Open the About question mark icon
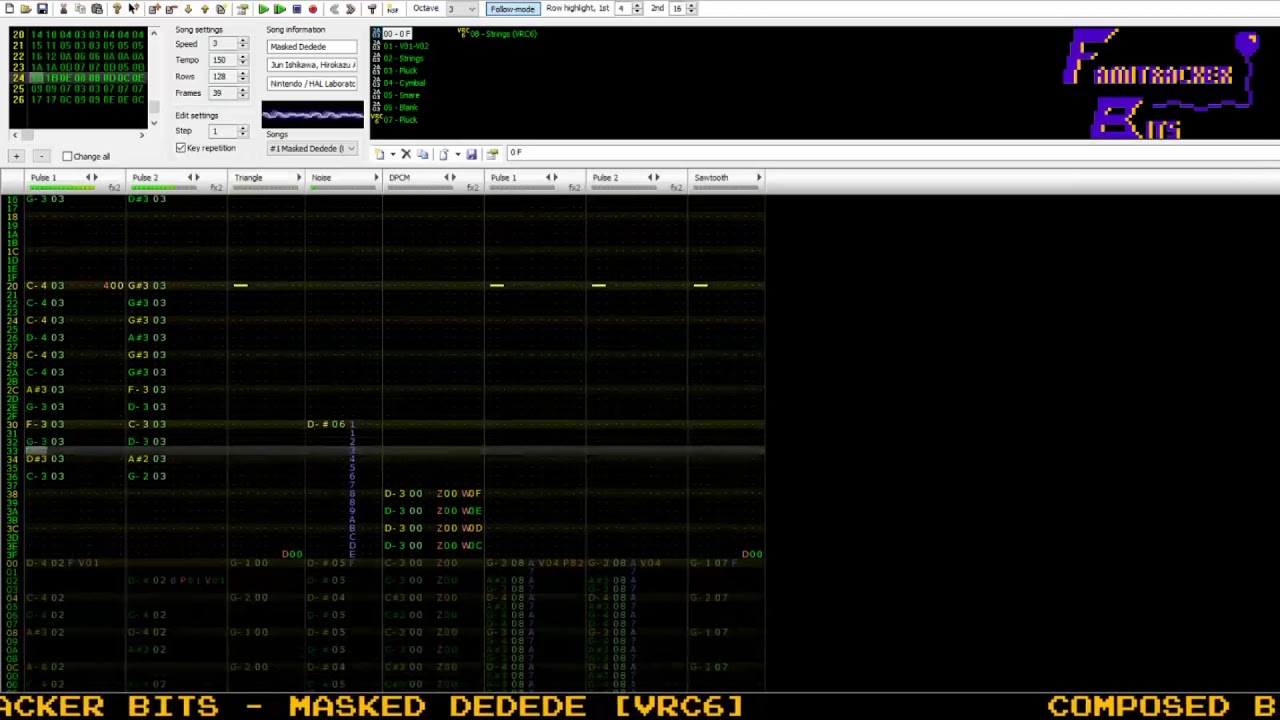 (117, 9)
